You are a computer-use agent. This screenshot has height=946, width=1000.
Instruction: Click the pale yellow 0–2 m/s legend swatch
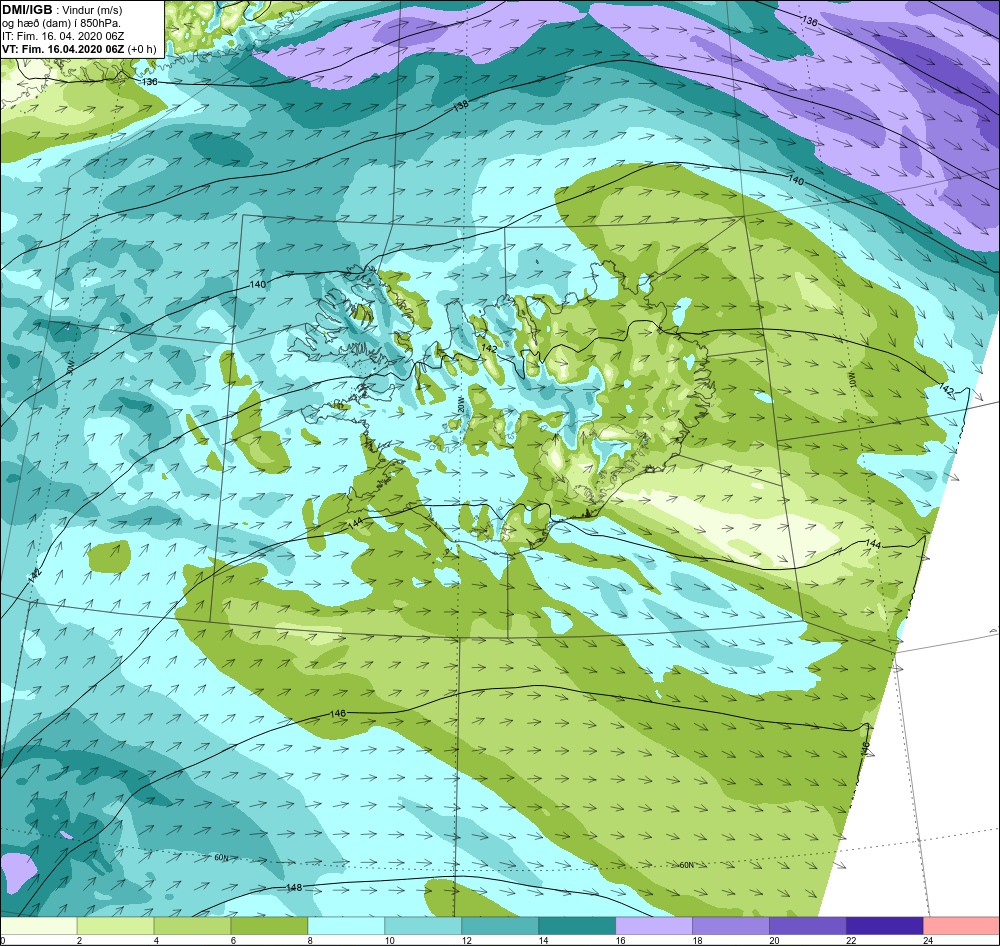pyautogui.click(x=39, y=926)
